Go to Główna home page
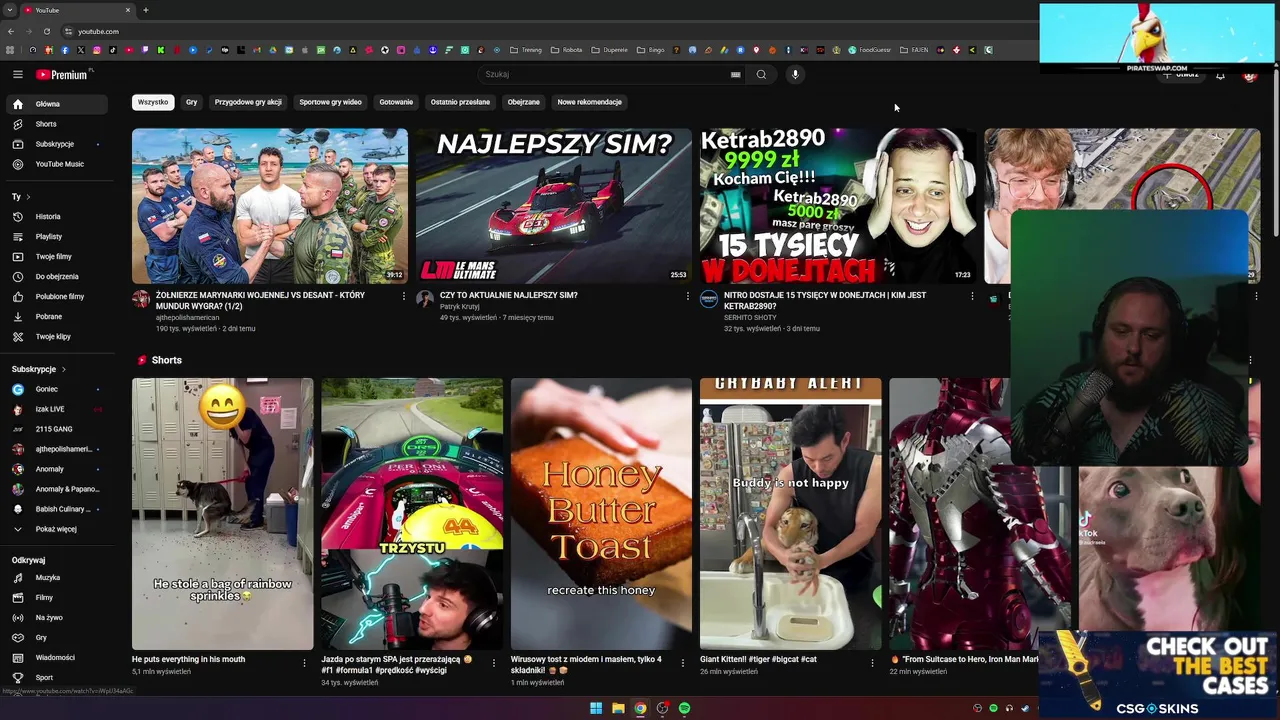1280x720 pixels. coord(57,104)
